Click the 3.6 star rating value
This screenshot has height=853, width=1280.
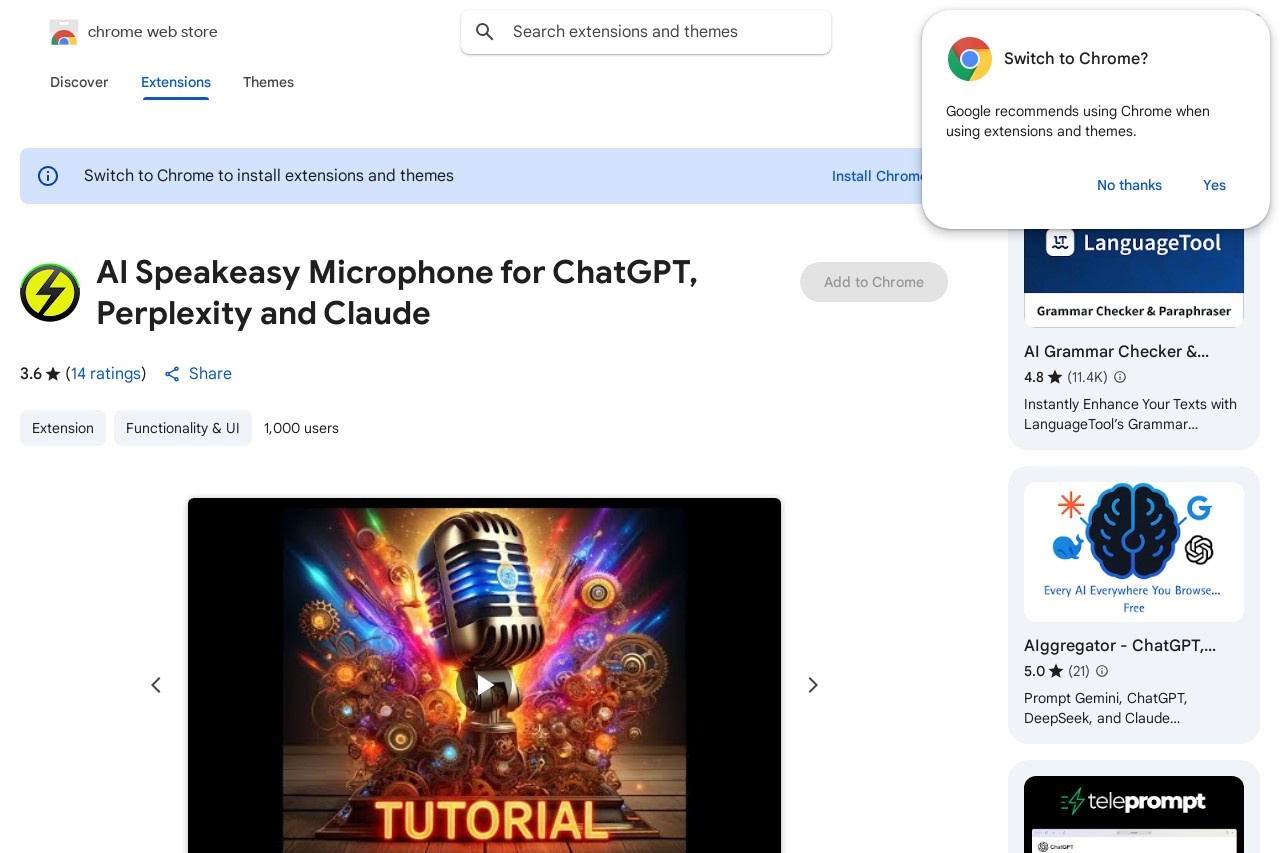[x=40, y=374]
